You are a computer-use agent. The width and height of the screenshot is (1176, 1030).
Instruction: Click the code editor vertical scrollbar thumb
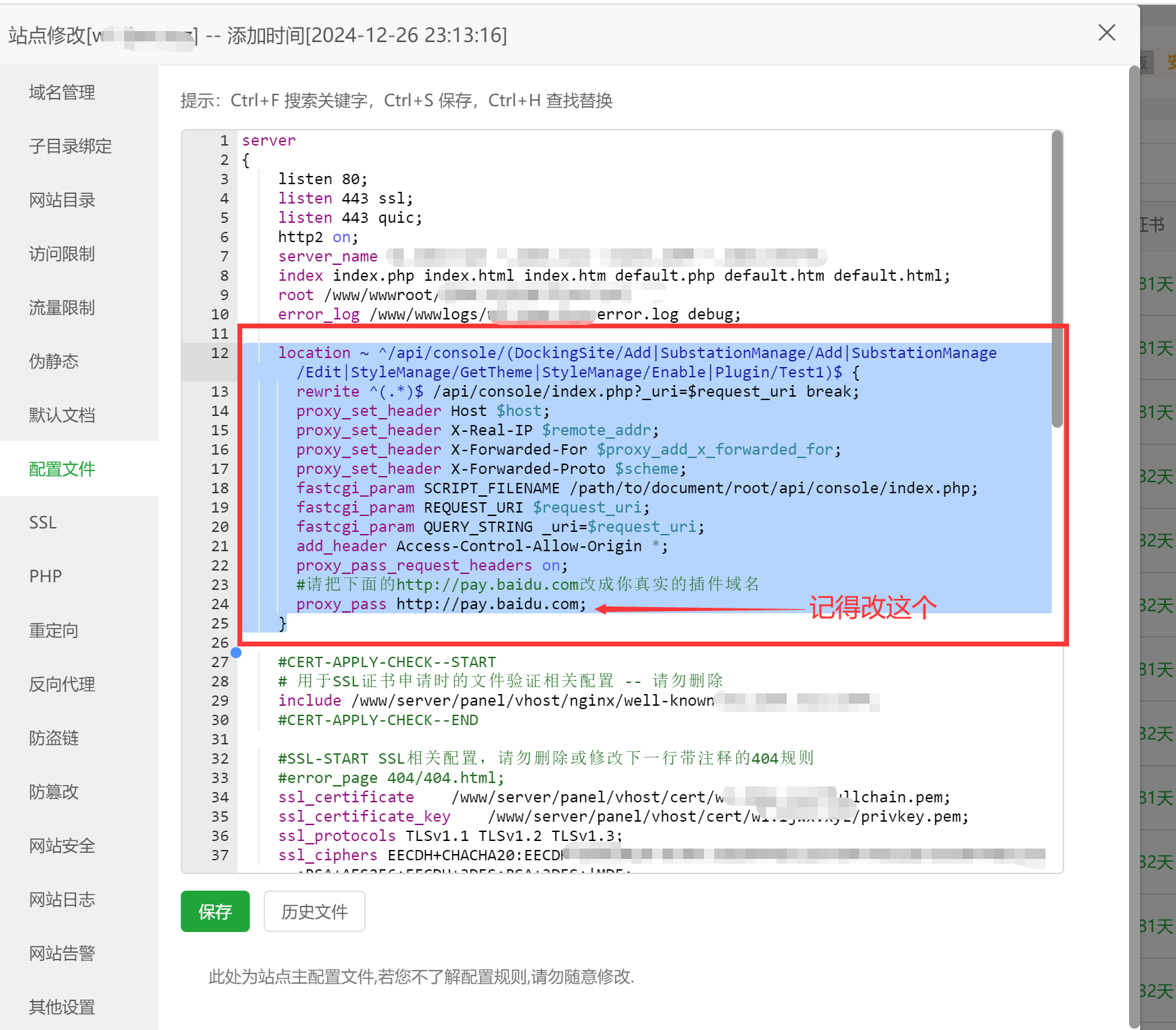point(1057,276)
